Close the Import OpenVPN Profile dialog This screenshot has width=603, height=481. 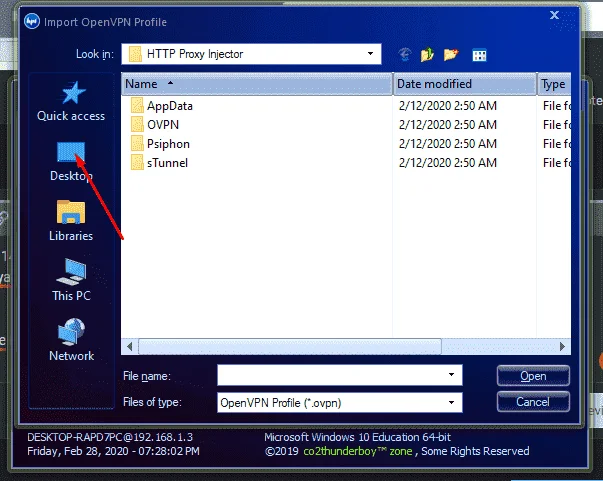pyautogui.click(x=554, y=15)
